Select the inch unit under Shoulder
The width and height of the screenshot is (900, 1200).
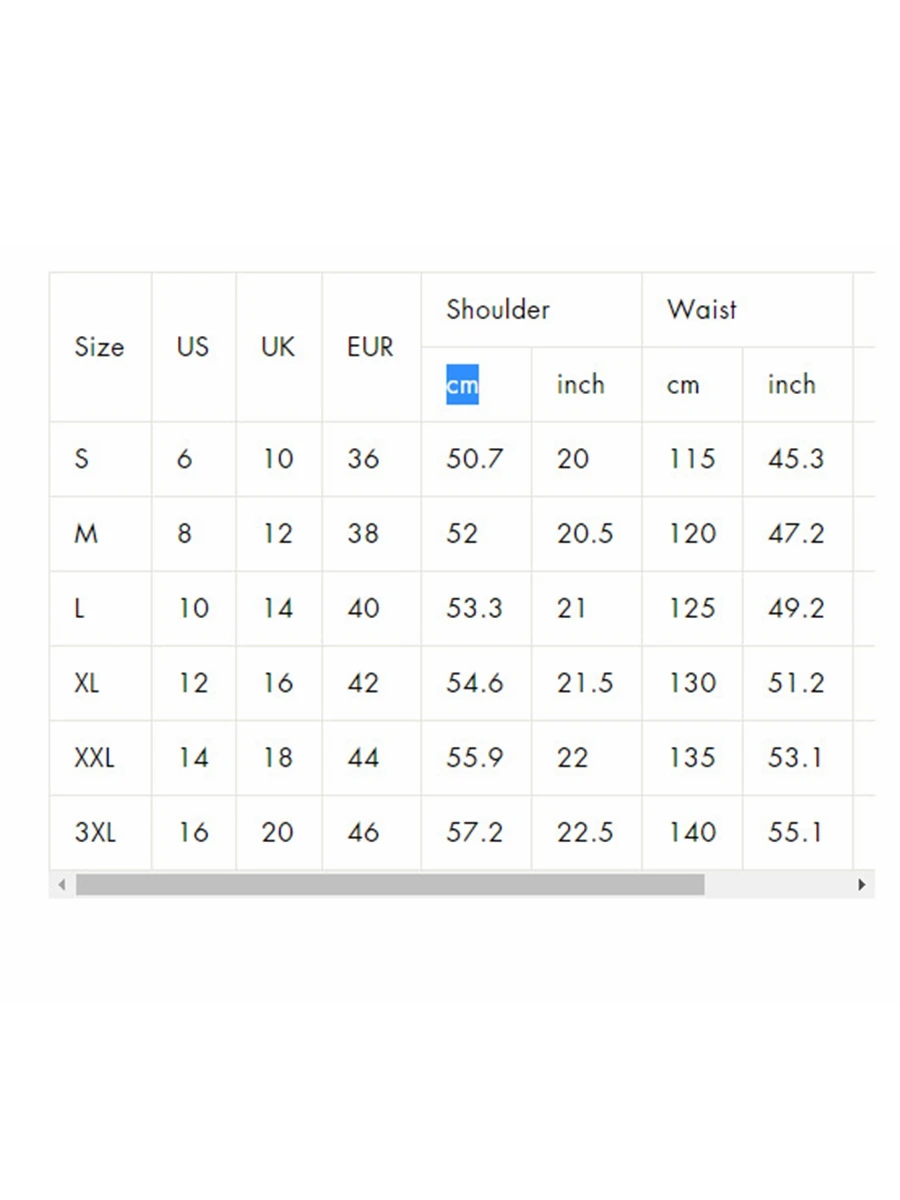point(581,384)
